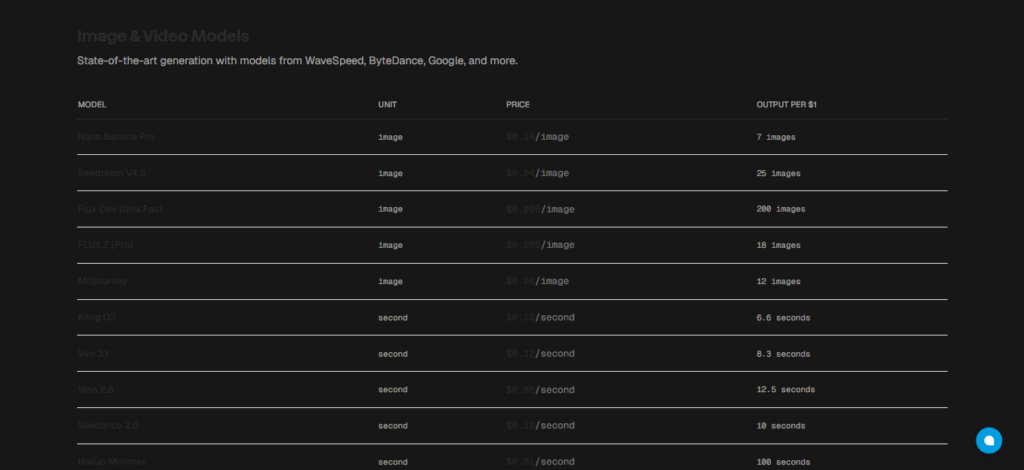Select the FLUX.2 [Pro] model name
Viewport: 1024px width, 470px height.
[105, 245]
